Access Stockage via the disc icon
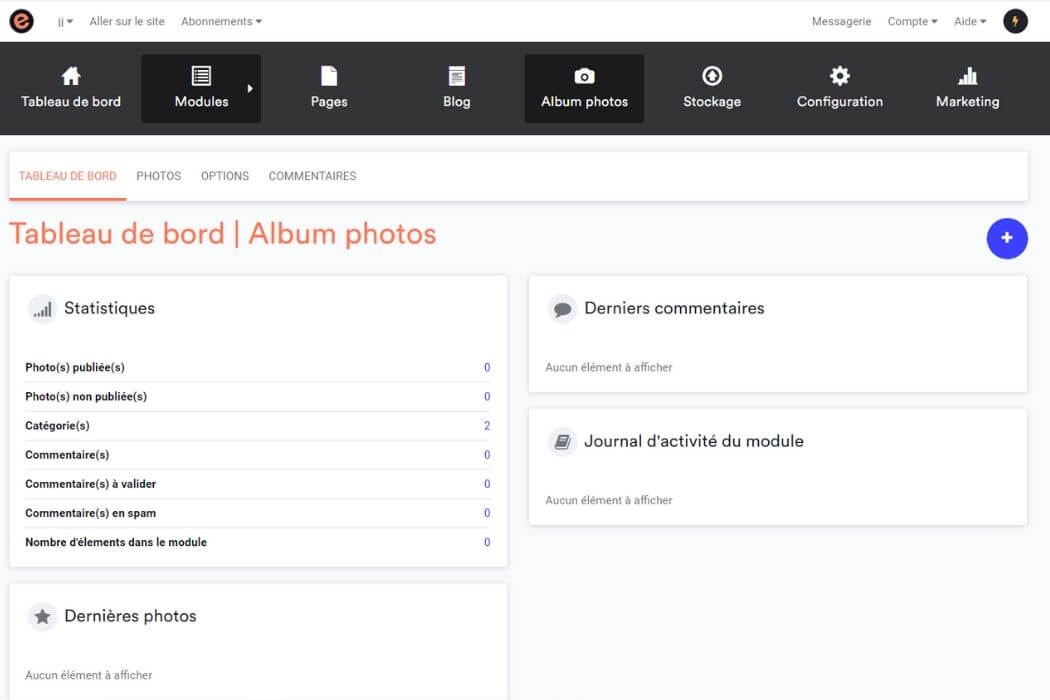1050x700 pixels. (x=712, y=74)
